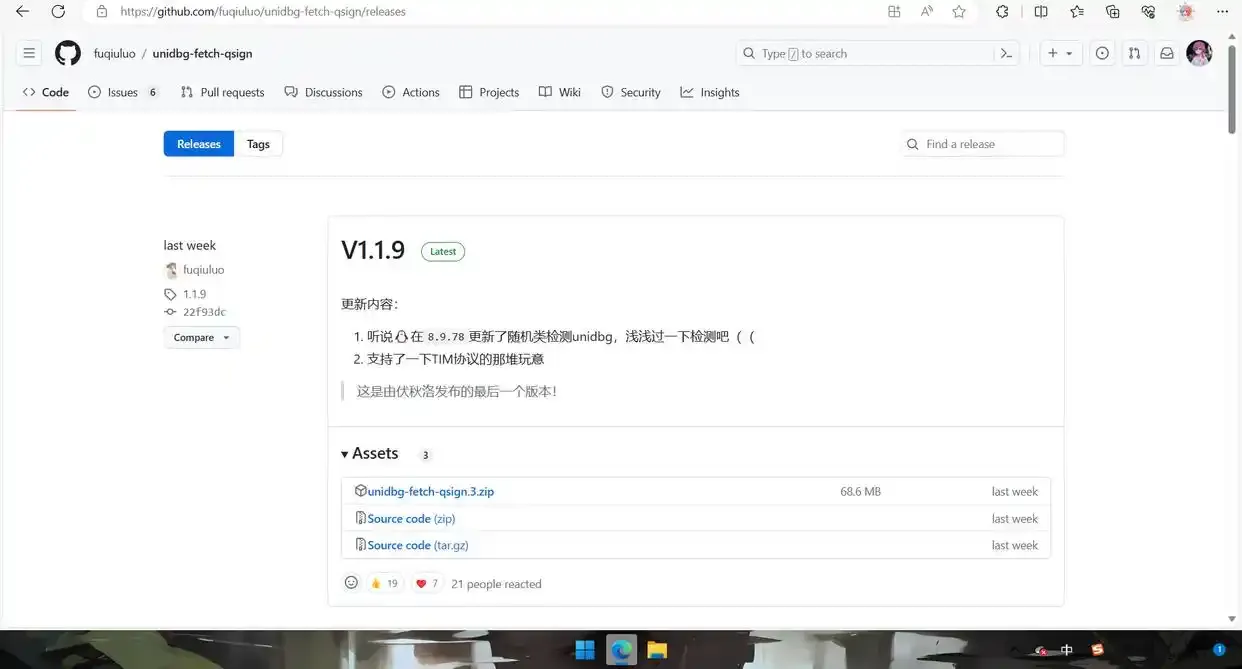Image resolution: width=1242 pixels, height=669 pixels.
Task: Click the Latest label badge
Action: [443, 252]
